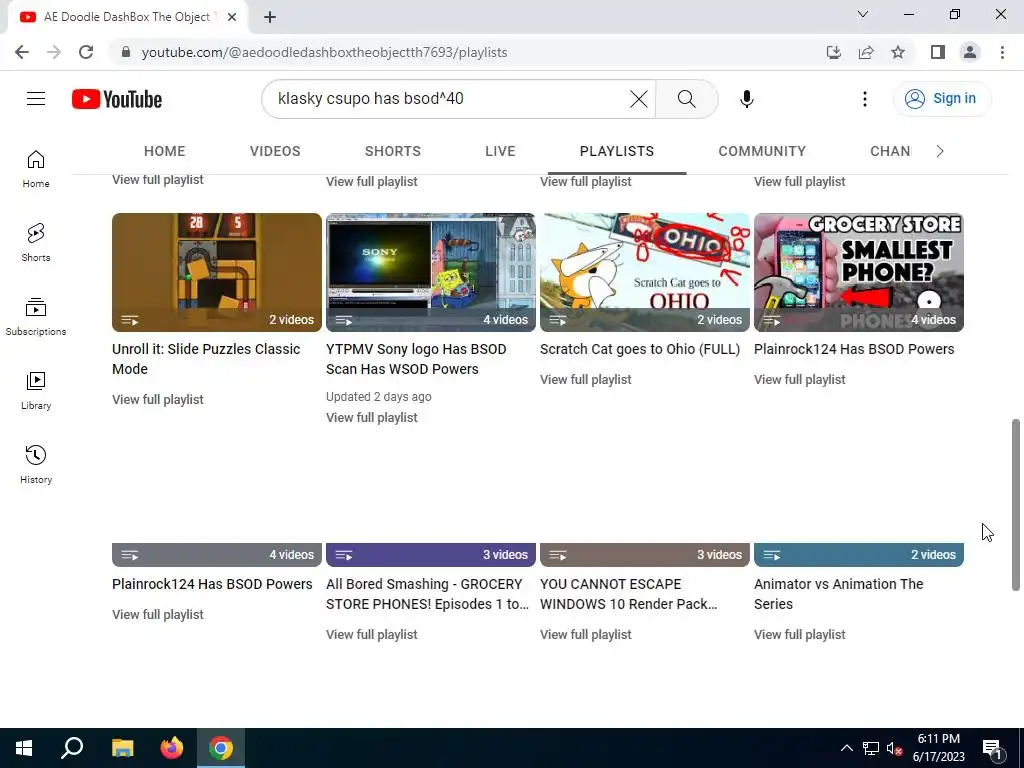Open Subscriptions in the left sidebar
The height and width of the screenshot is (768, 1024).
pos(36,317)
